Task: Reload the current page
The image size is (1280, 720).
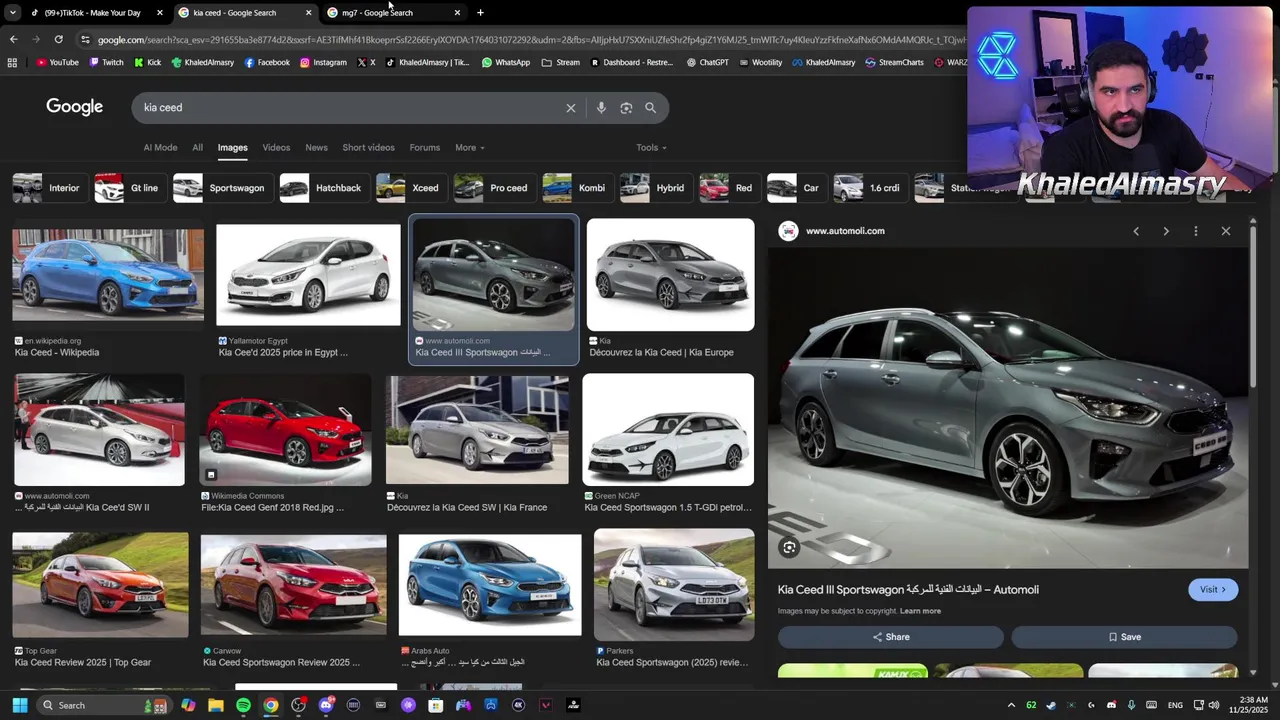Action: pos(59,39)
